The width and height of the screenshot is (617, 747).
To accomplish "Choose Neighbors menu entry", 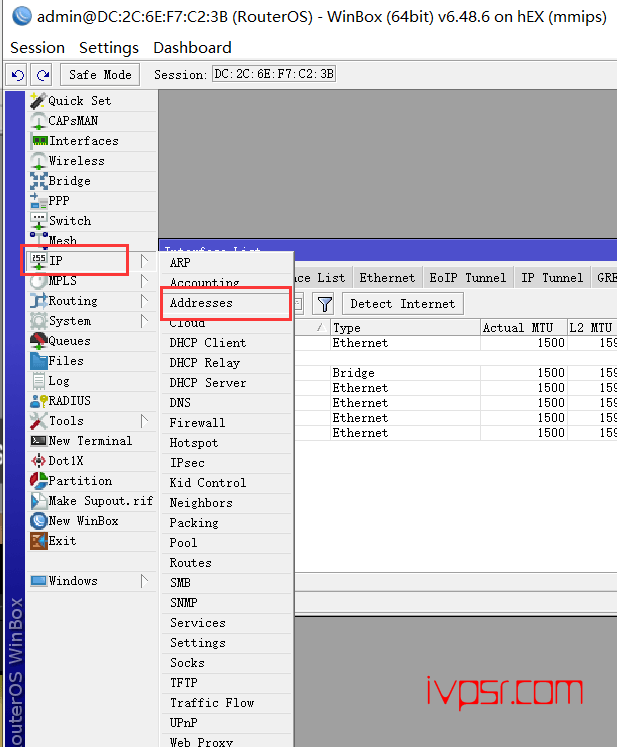I will 226,503.
